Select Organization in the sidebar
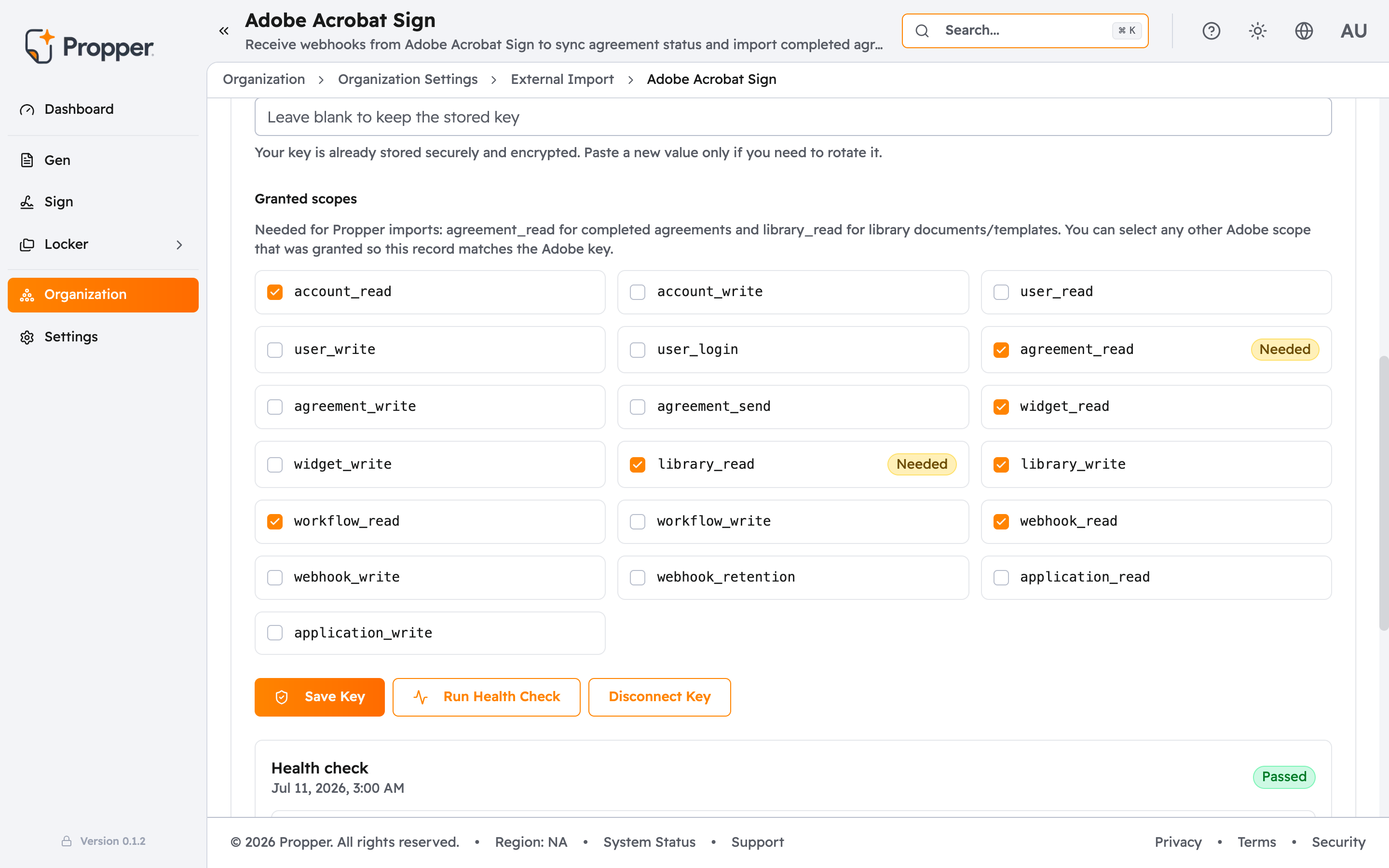Image resolution: width=1389 pixels, height=868 pixels. tap(103, 295)
